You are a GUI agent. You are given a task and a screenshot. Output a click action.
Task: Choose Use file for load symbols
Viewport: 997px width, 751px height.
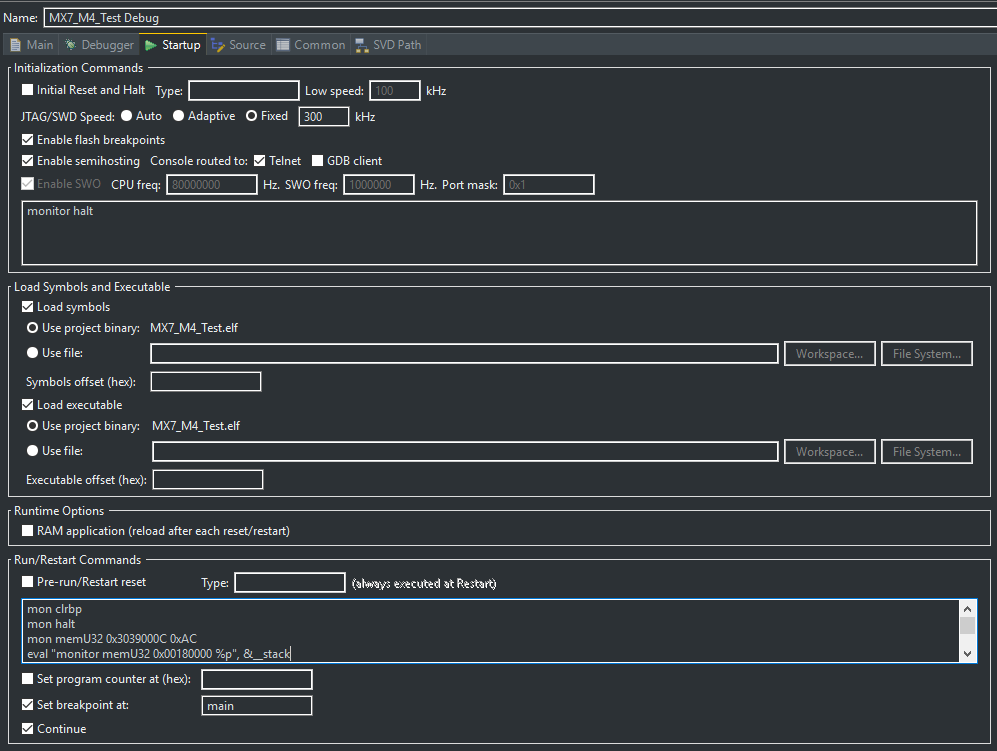[31, 352]
